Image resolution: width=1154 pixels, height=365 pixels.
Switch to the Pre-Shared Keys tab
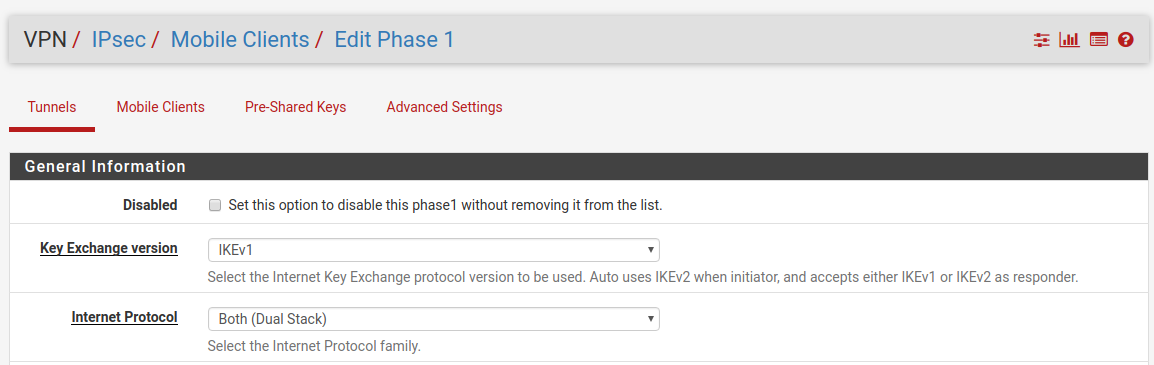coord(295,107)
